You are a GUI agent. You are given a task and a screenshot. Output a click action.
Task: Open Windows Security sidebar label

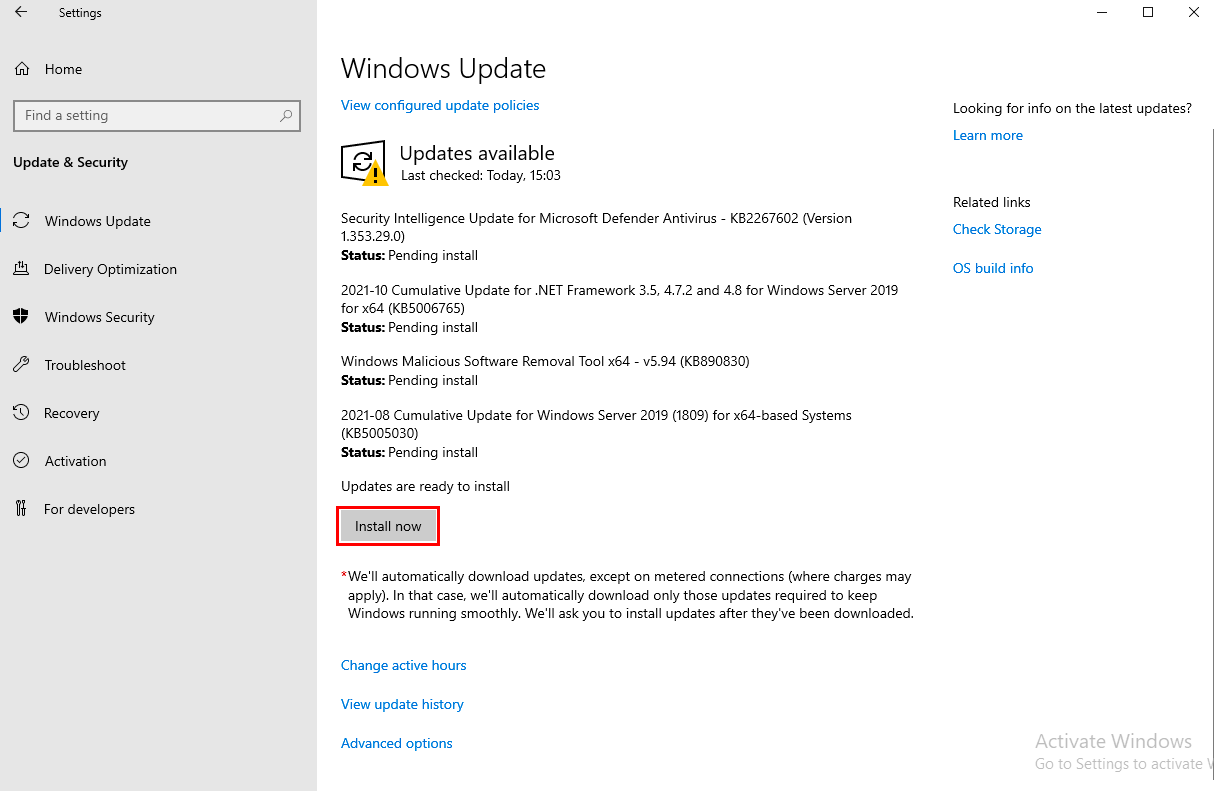(100, 317)
